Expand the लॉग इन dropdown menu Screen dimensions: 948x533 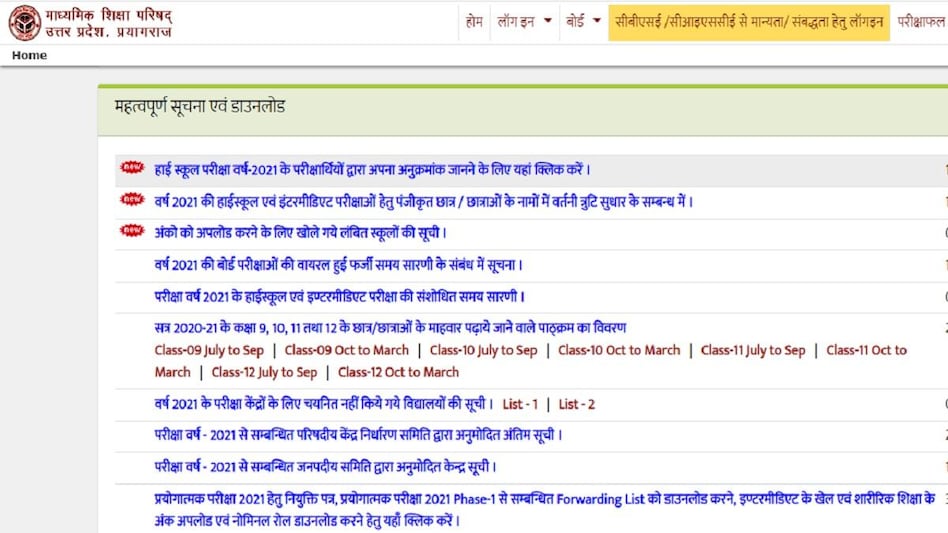(x=524, y=22)
